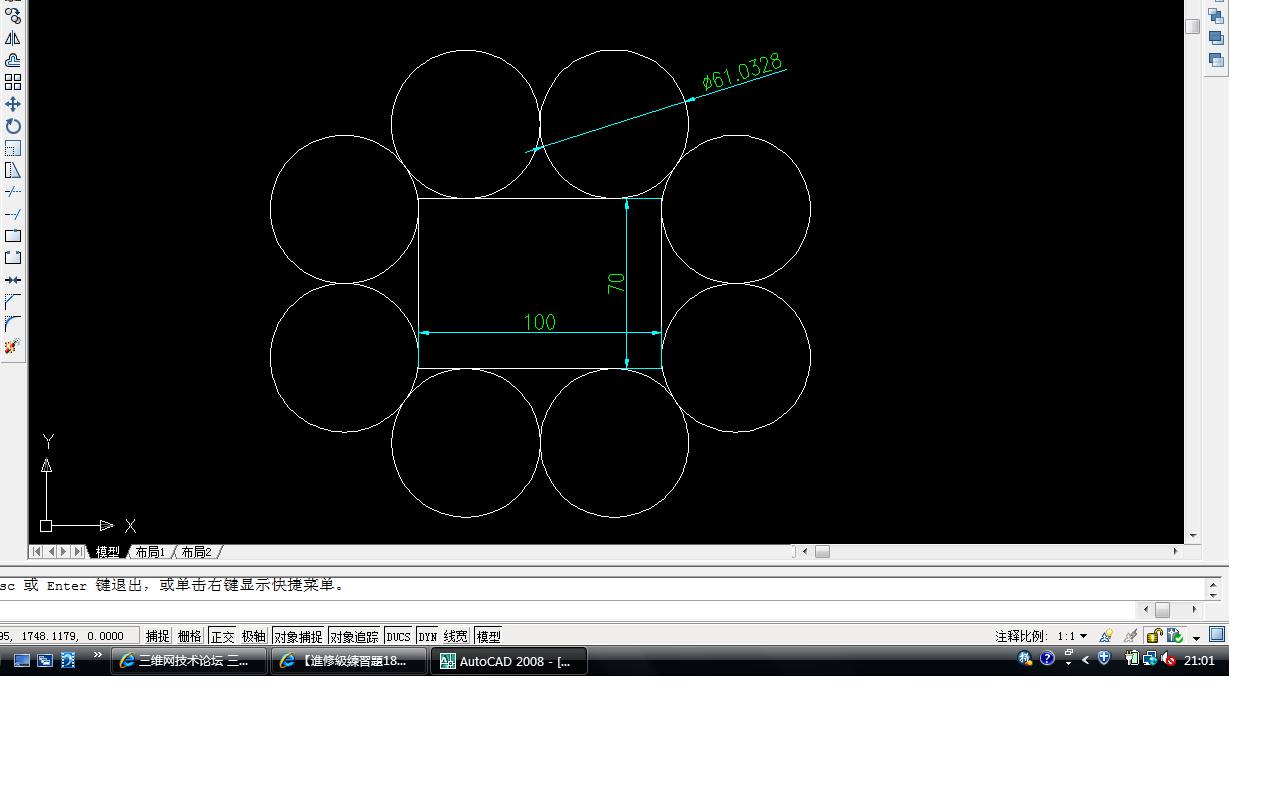
Task: Expand hidden system tray icons arrow
Action: 1085,660
